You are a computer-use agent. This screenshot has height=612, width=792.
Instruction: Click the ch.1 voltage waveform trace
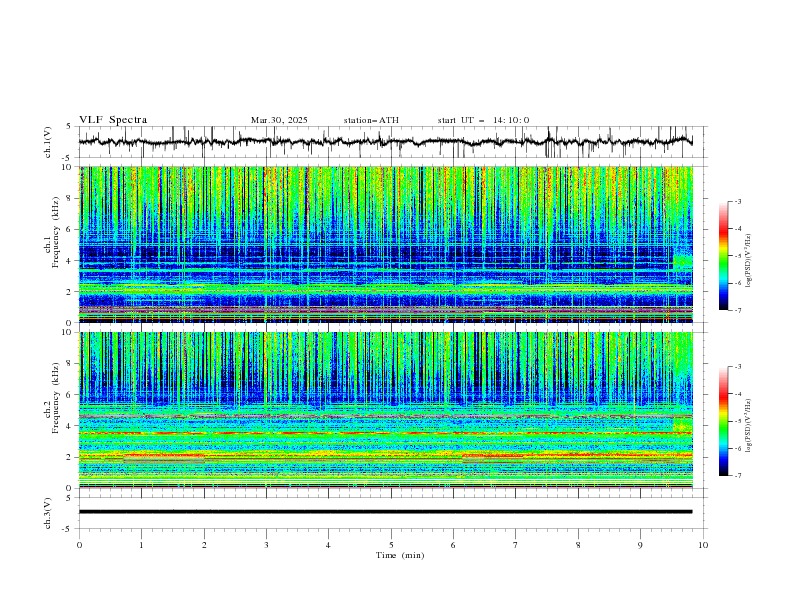tap(385, 141)
